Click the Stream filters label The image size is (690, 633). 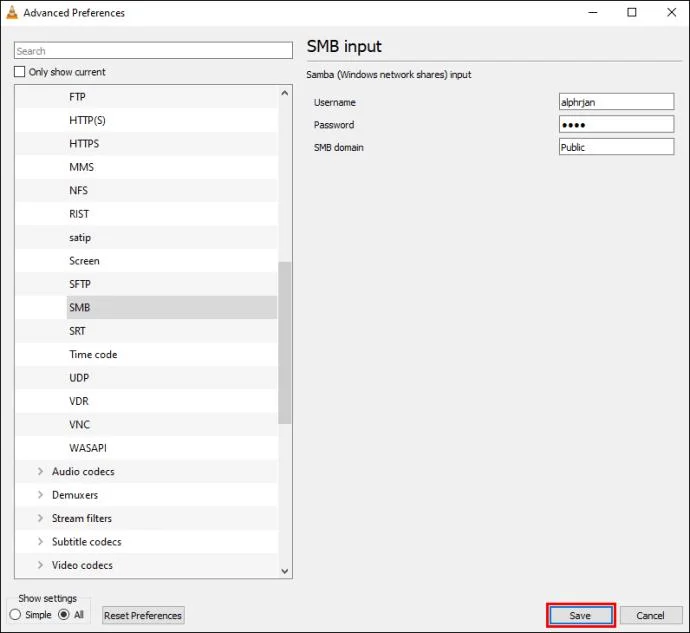(82, 518)
